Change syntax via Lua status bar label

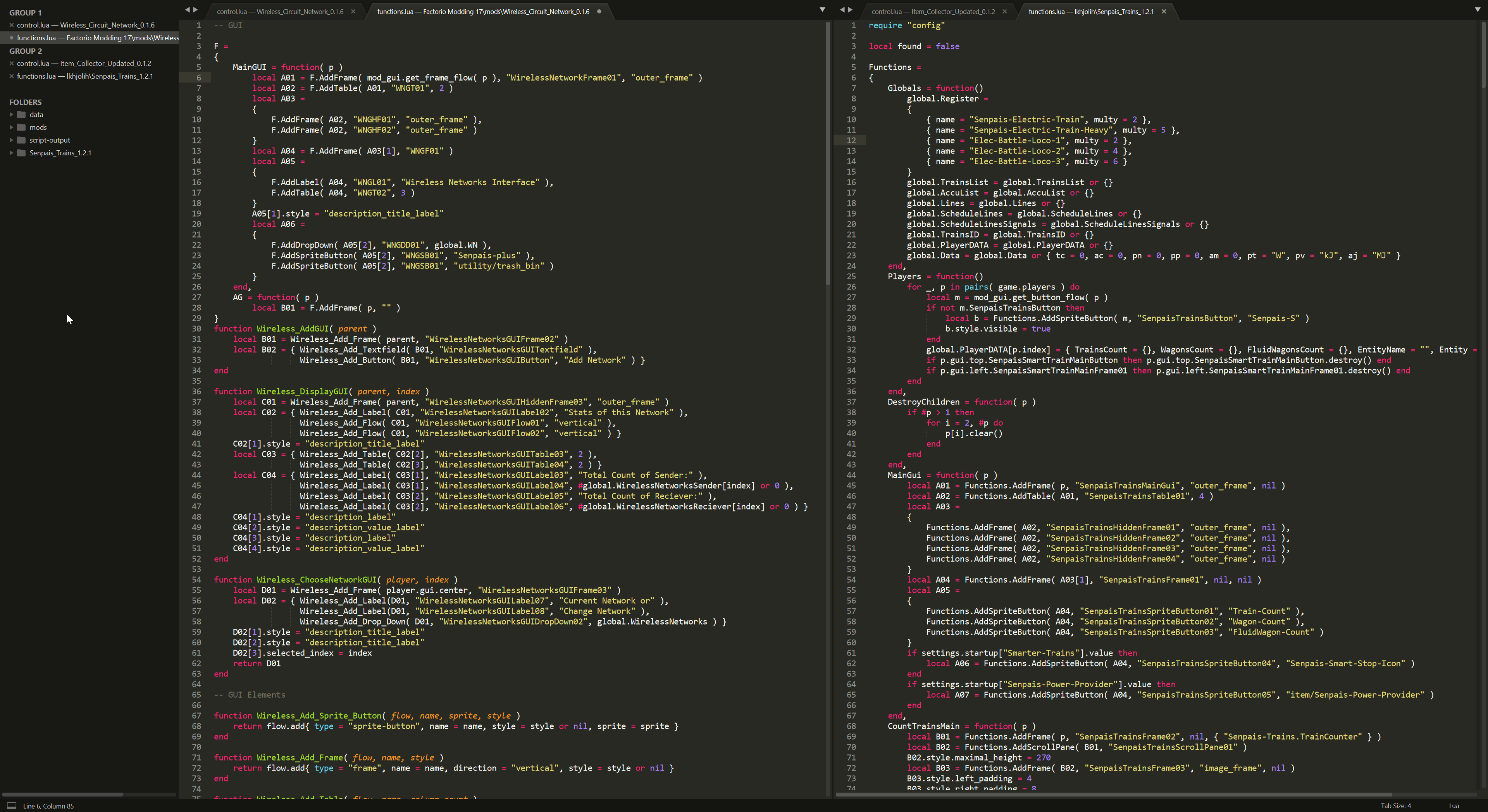click(x=1454, y=806)
